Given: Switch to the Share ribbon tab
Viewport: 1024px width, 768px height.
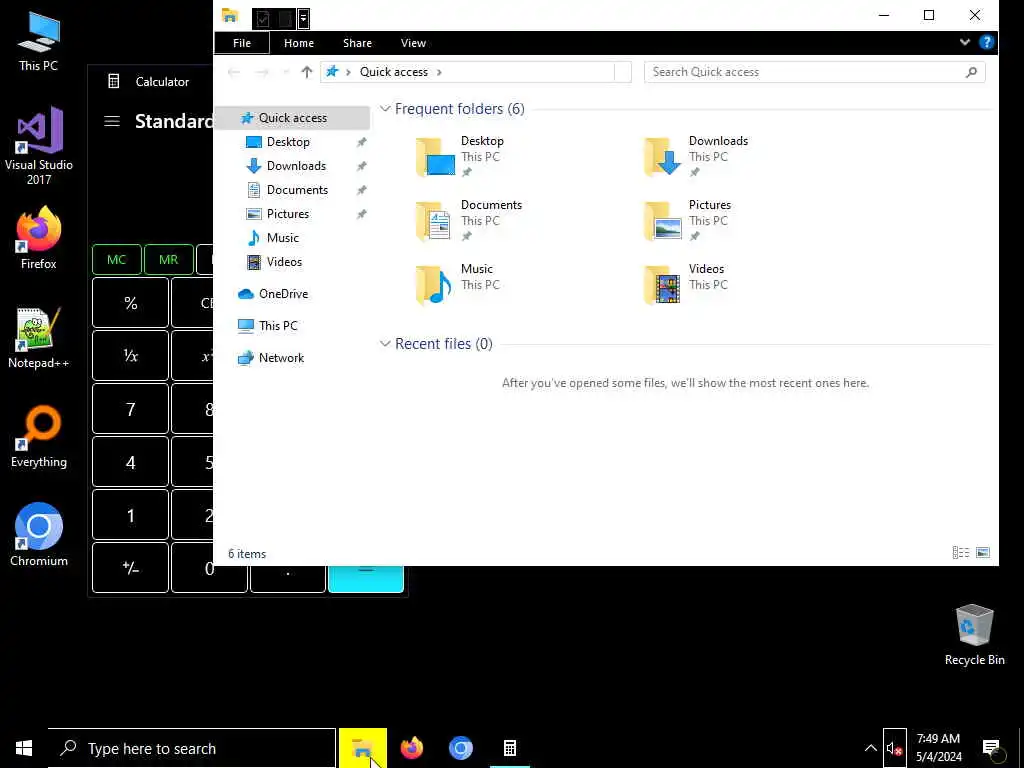Looking at the screenshot, I should (357, 43).
